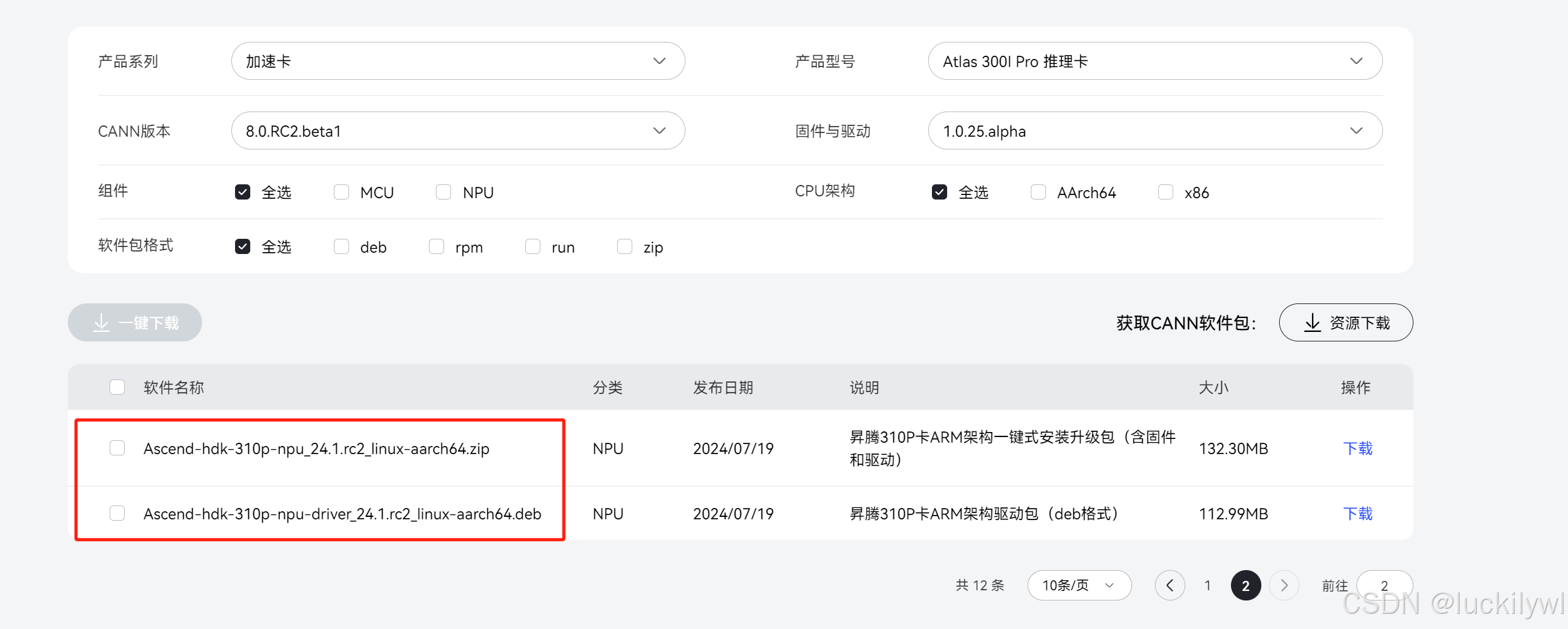Screen dimensions: 1568x629
Task: Select the zip package format checkbox
Action: [625, 246]
